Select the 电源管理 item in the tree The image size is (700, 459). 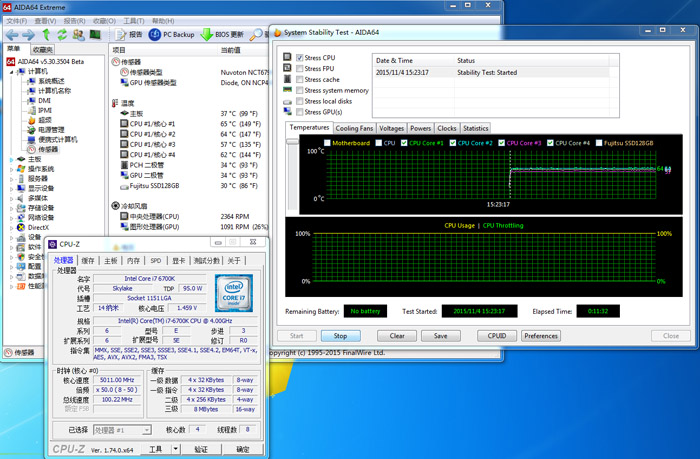50,129
